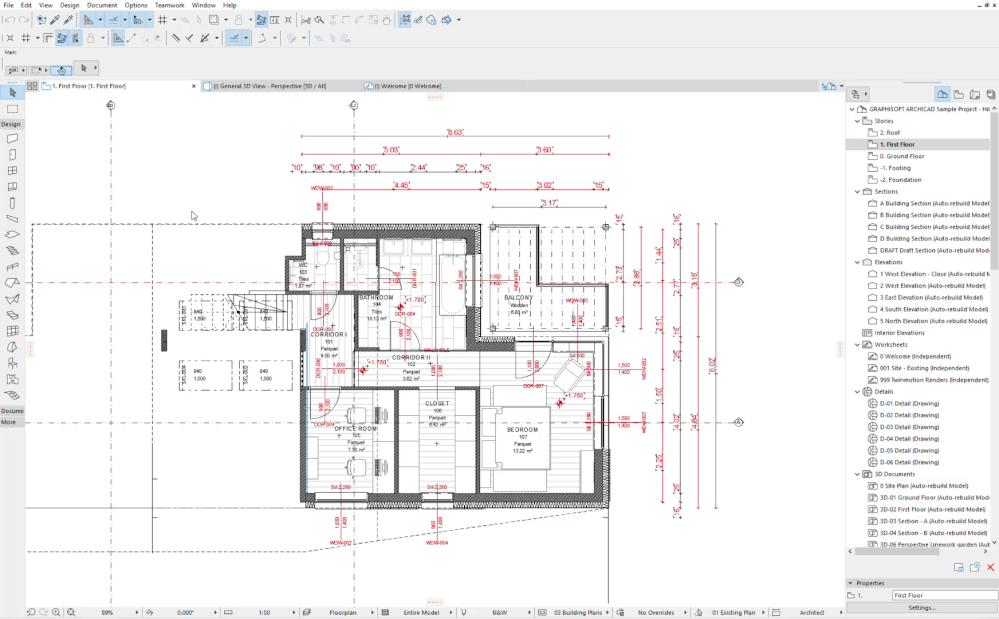Viewport: 999px width, 619px height.
Task: Expand the More toolbox section
Action: pos(12,422)
